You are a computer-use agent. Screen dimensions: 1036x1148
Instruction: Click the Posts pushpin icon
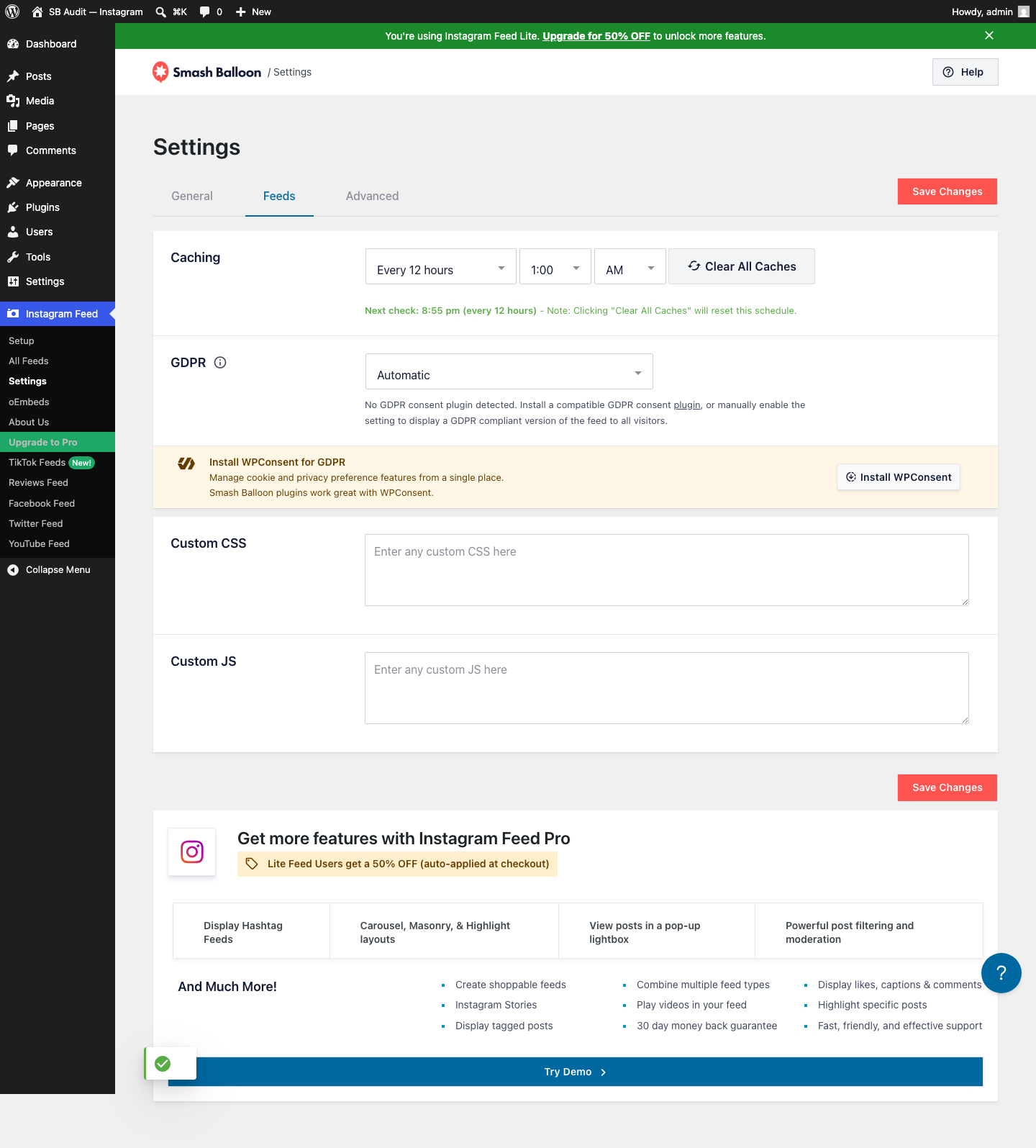point(13,76)
